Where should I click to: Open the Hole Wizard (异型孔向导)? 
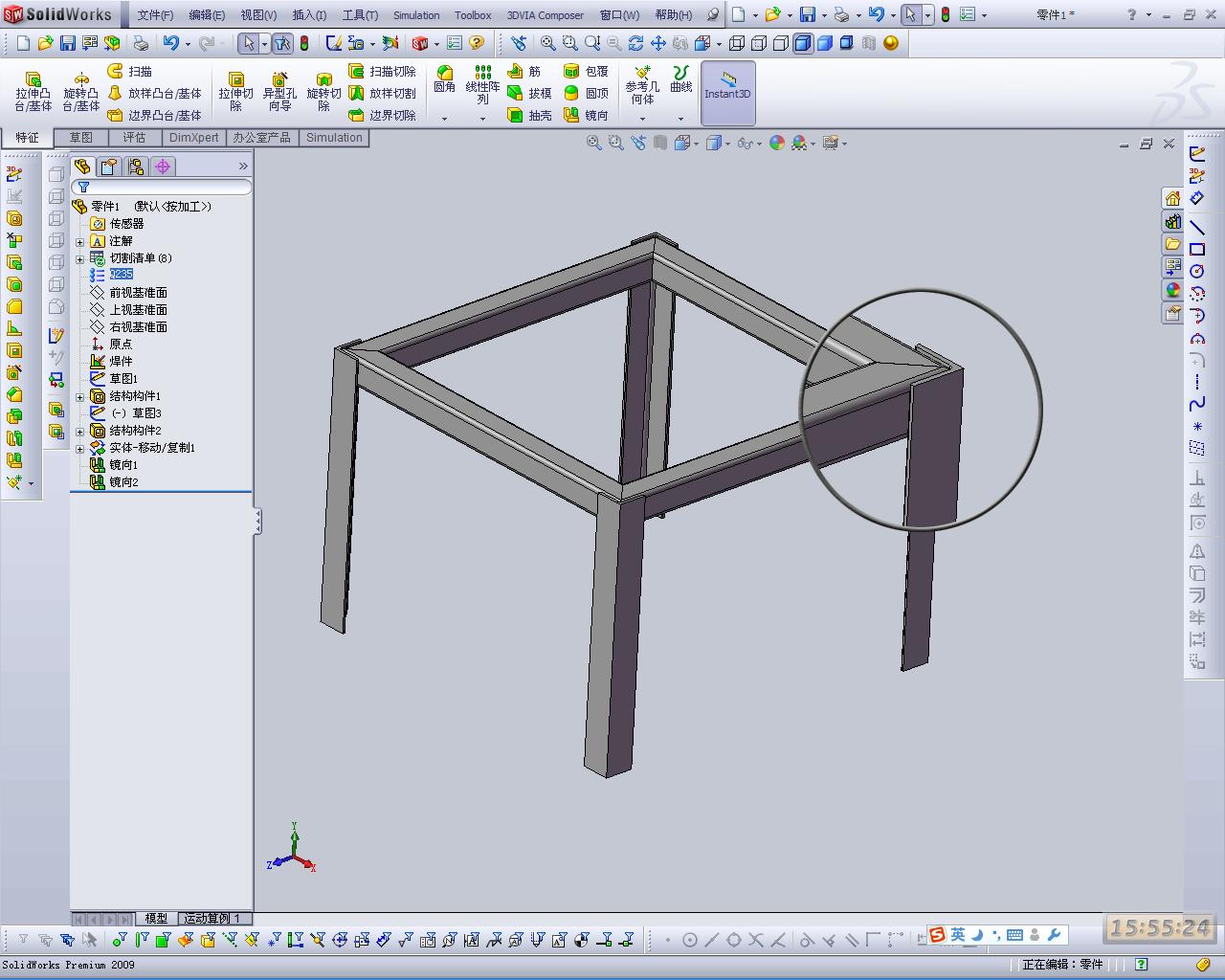pos(279,91)
